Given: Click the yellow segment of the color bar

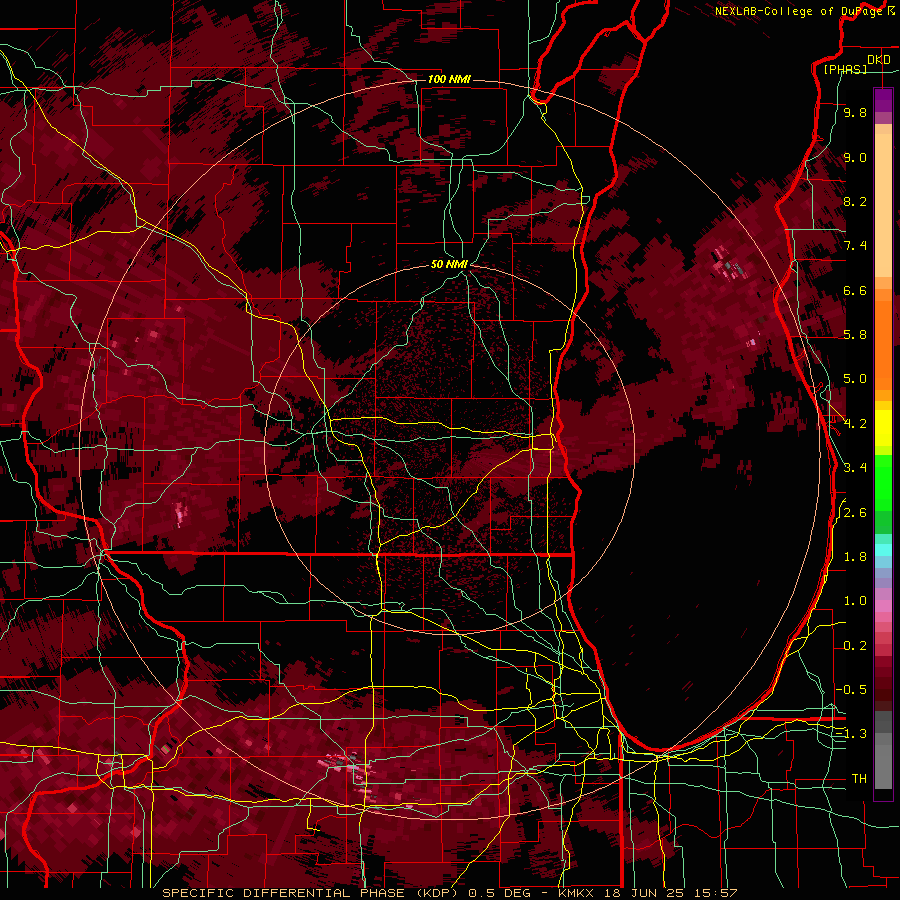Looking at the screenshot, I should pos(883,428).
